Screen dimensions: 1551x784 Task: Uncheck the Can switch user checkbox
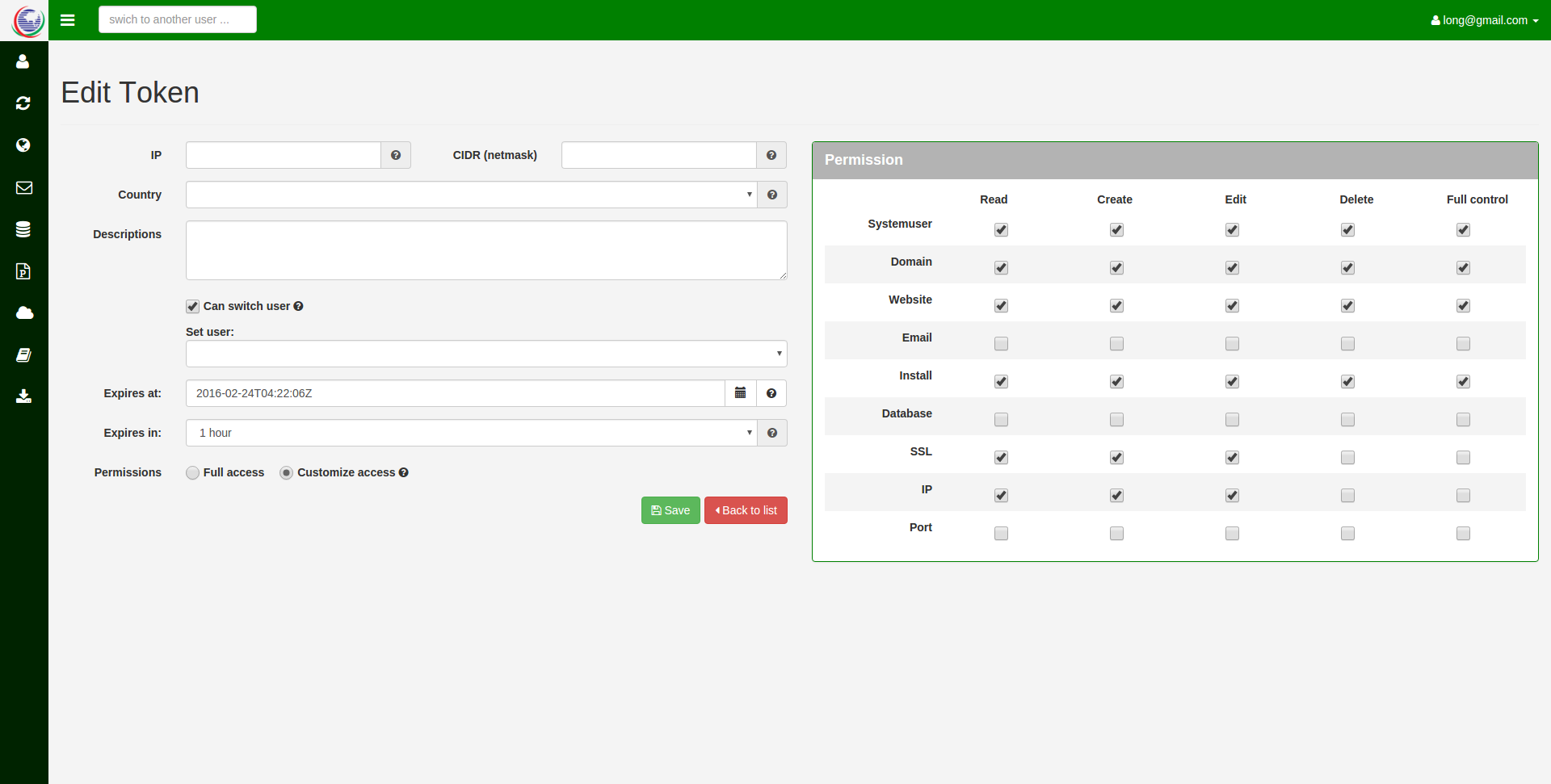point(192,307)
